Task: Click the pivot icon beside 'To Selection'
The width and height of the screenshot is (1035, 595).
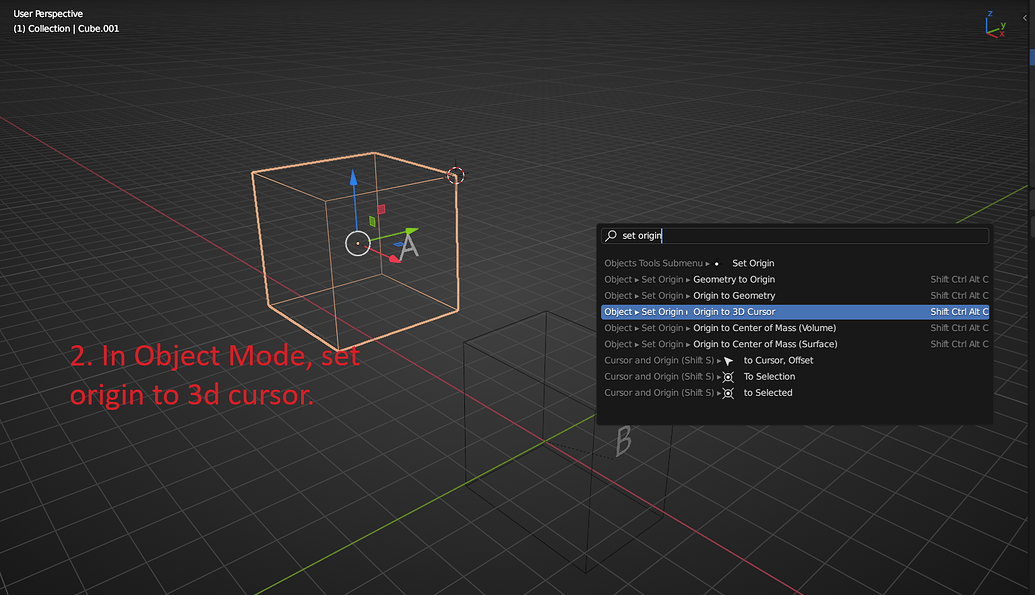Action: coord(728,377)
